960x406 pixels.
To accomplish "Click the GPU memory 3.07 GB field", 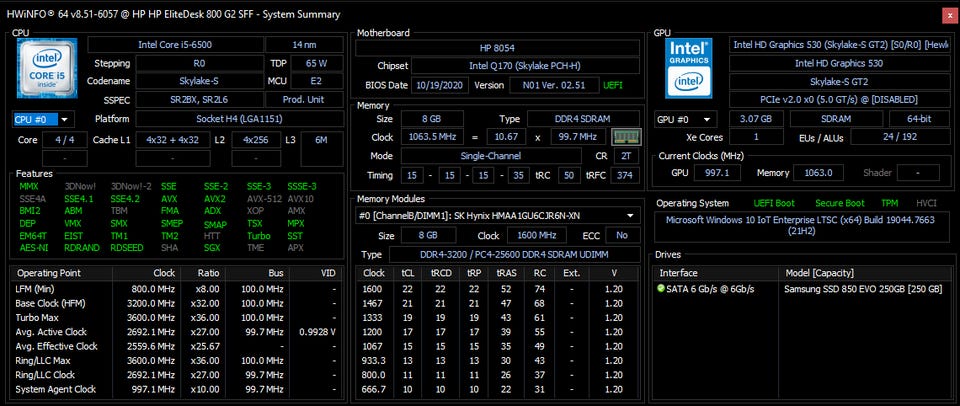I will coord(756,119).
